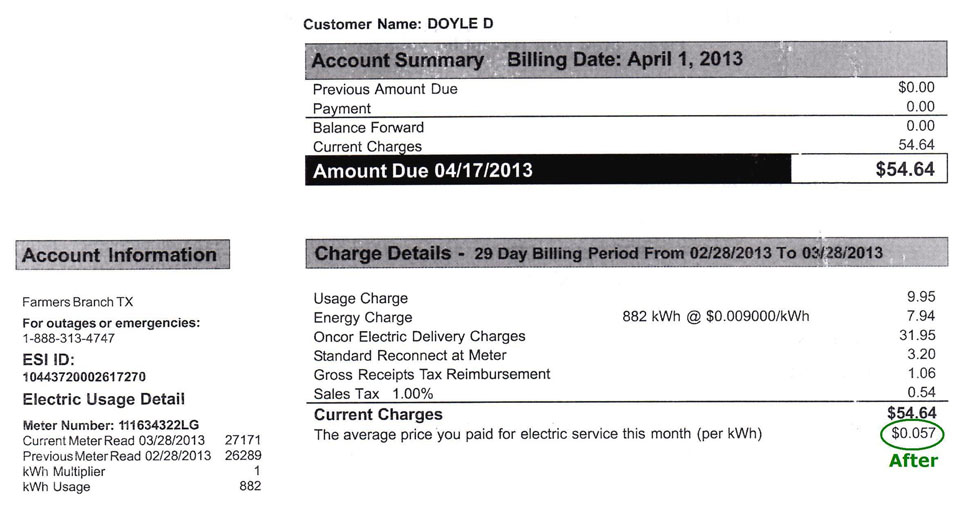The image size is (960, 506).
Task: Select the Electric Usage Detail heading
Action: pyautogui.click(x=103, y=399)
